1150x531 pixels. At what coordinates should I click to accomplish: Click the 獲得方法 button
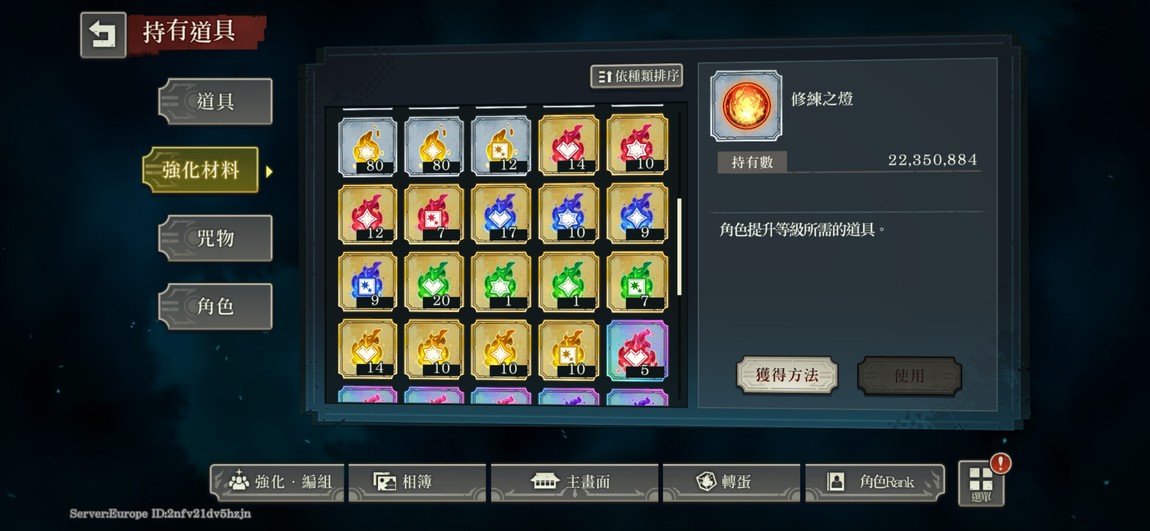click(x=787, y=376)
